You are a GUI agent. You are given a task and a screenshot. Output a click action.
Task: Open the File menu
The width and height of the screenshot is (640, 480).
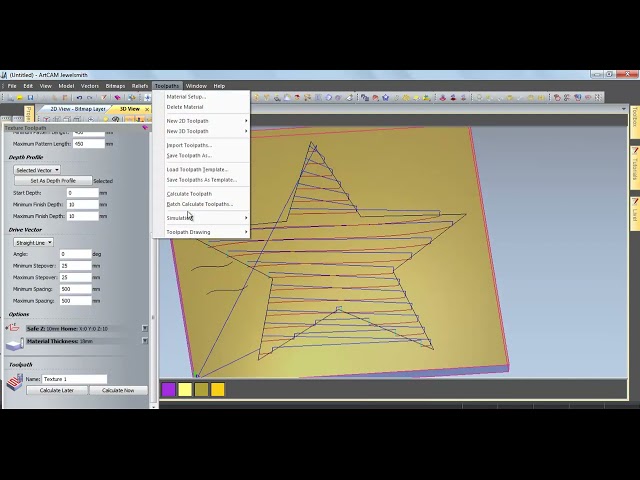point(12,86)
